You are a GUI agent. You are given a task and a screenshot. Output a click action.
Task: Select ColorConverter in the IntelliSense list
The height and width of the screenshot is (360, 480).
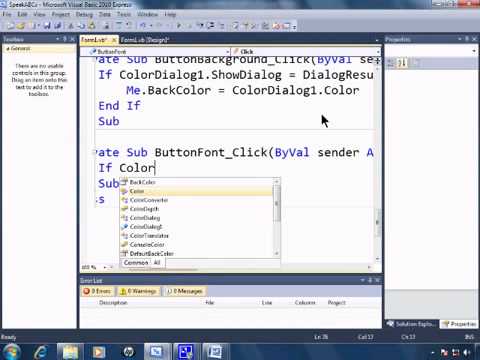click(197, 200)
